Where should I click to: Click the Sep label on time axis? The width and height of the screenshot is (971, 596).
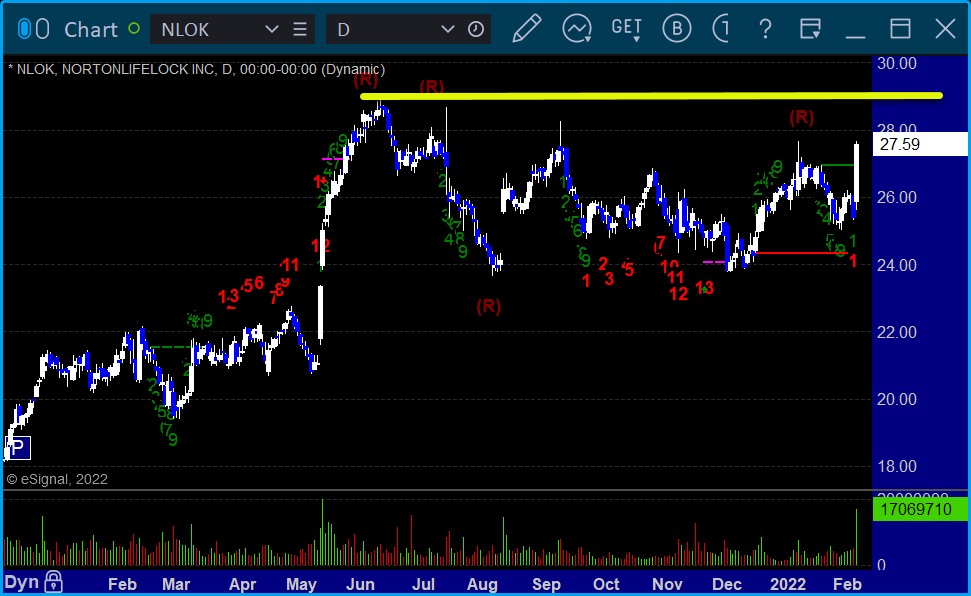pyautogui.click(x=546, y=584)
